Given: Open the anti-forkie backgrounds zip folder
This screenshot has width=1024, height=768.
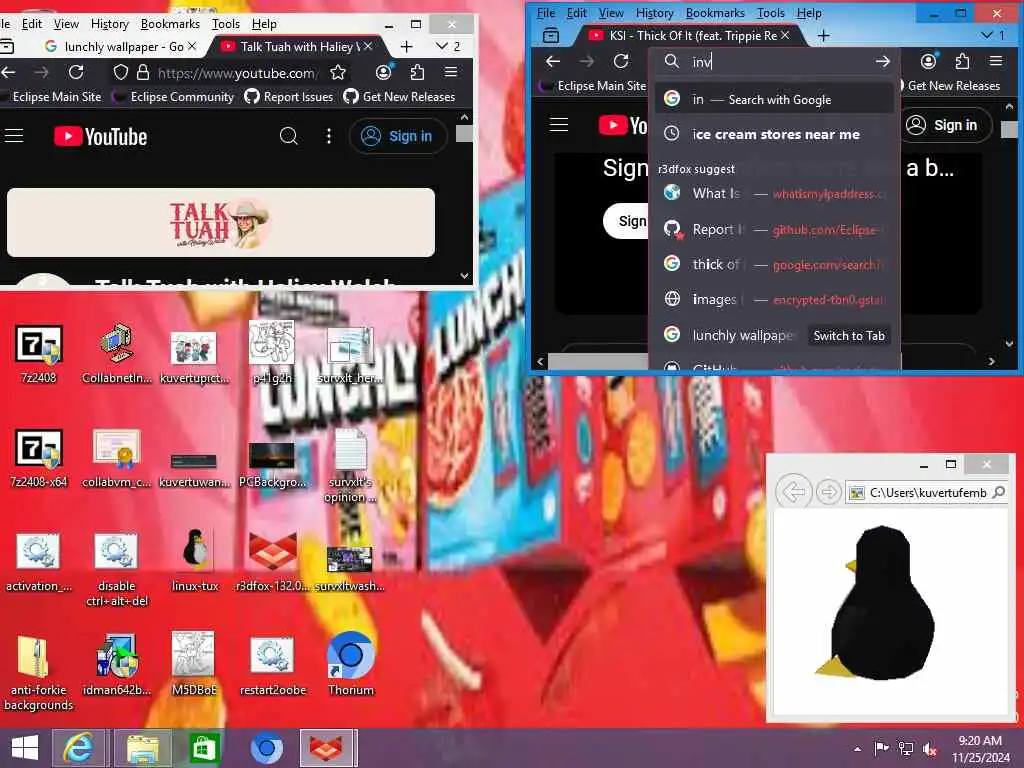Looking at the screenshot, I should 39,673.
